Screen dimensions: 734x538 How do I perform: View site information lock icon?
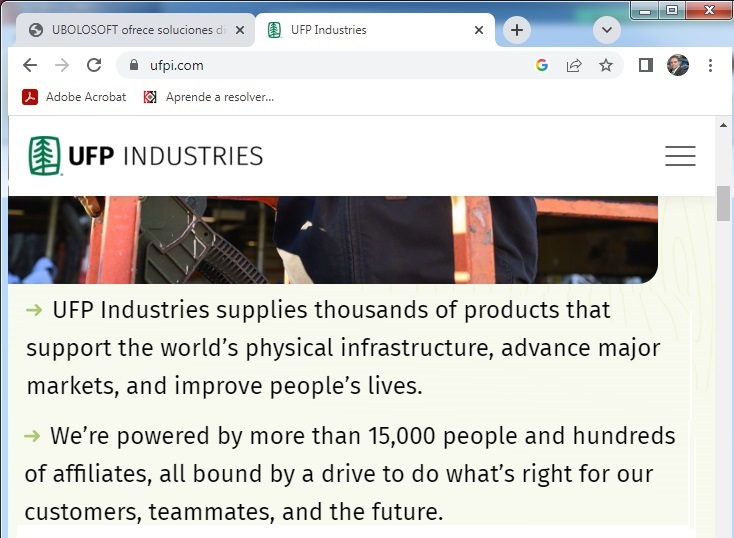pyautogui.click(x=133, y=65)
